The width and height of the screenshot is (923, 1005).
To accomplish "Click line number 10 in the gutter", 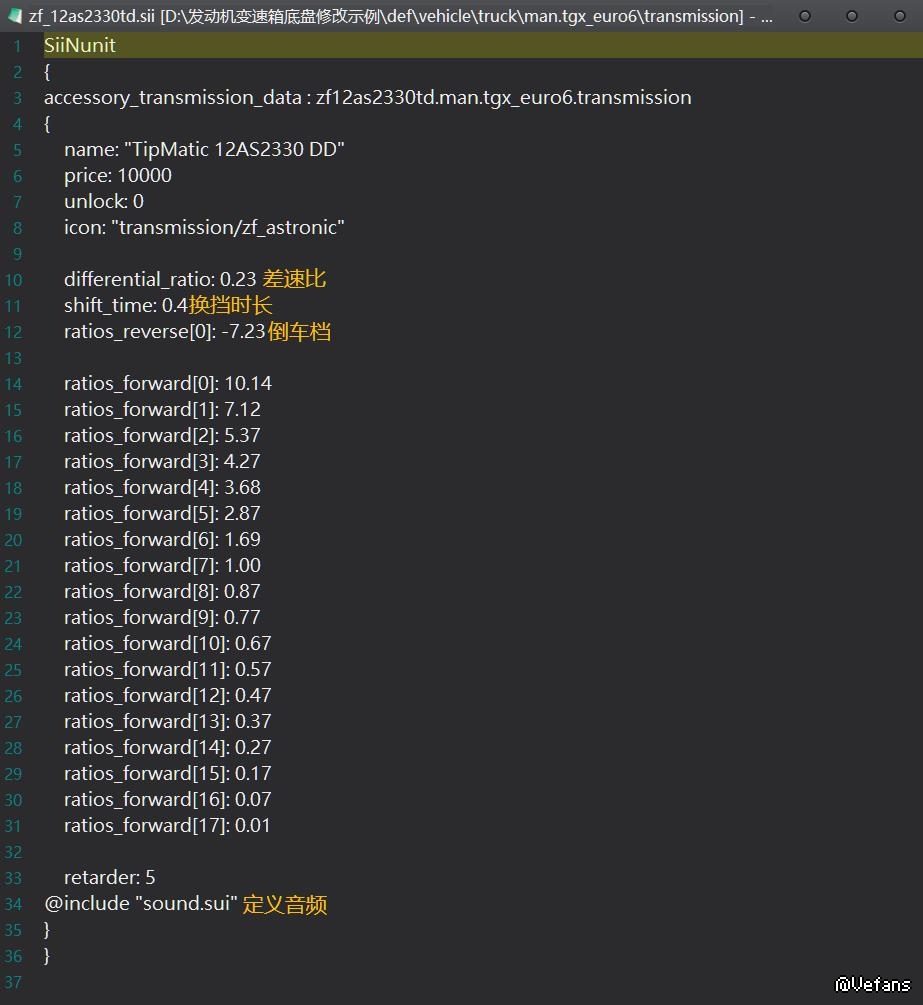I will [x=14, y=279].
